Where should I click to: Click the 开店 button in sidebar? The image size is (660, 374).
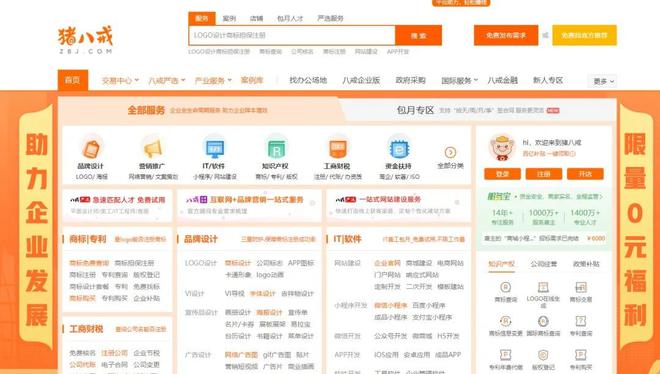(x=585, y=174)
